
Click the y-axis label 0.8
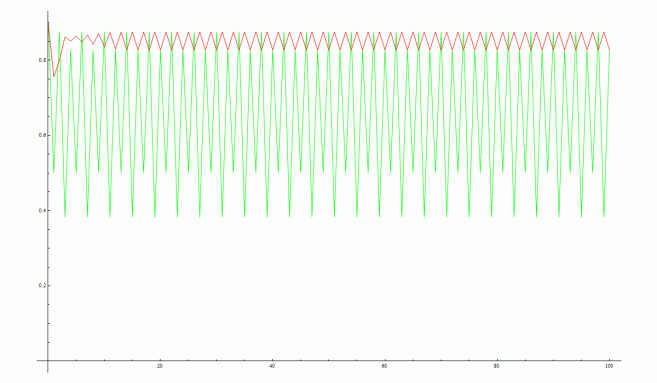tap(42, 60)
